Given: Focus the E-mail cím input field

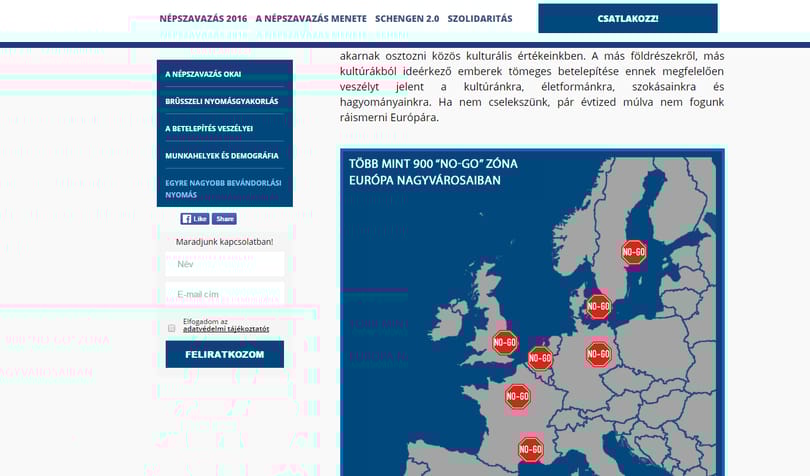Looking at the screenshot, I should click(x=225, y=294).
